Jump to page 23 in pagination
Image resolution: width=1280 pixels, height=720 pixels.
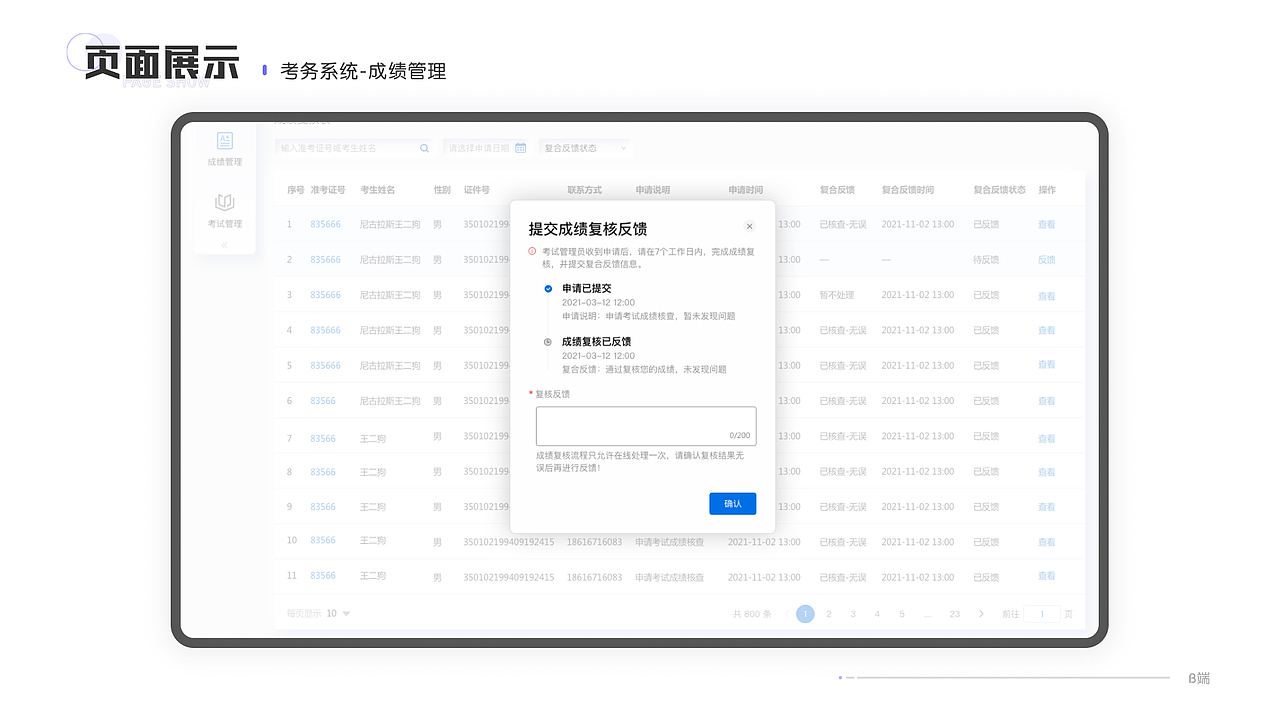tap(954, 614)
